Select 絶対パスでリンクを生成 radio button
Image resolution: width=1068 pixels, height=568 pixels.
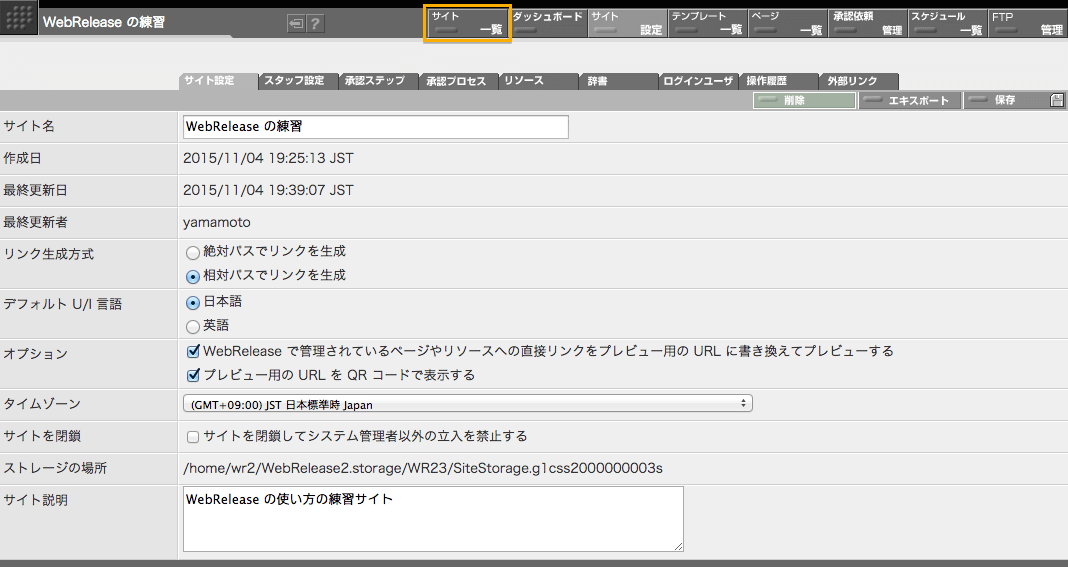[193, 253]
